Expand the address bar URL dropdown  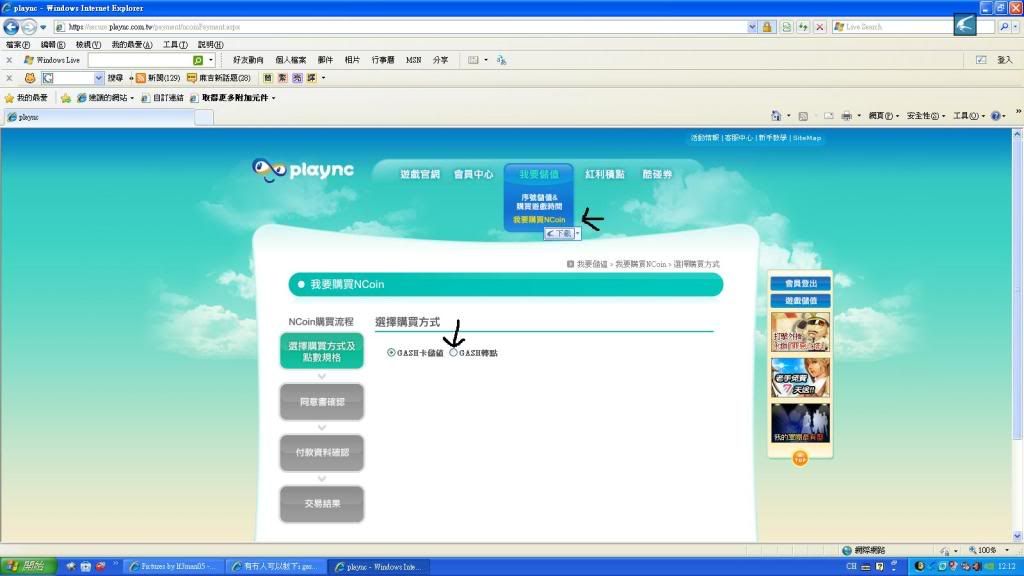(x=752, y=27)
